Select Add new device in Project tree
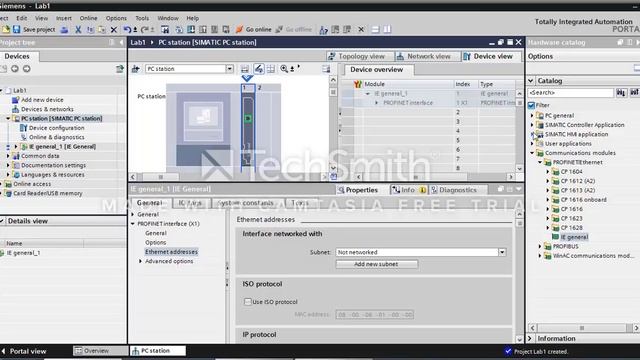This screenshot has width=640, height=360. tap(42, 100)
